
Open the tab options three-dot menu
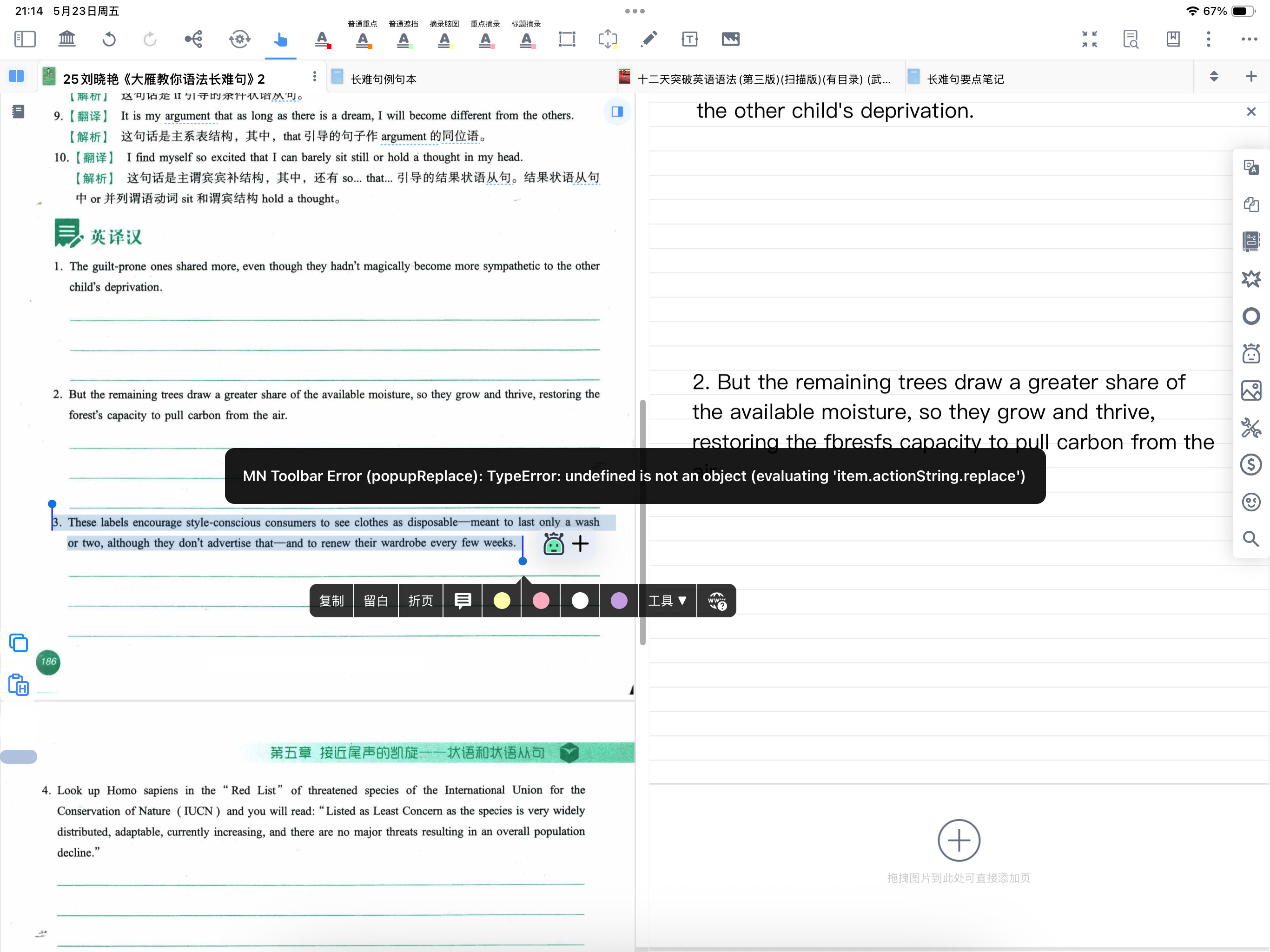click(x=314, y=76)
